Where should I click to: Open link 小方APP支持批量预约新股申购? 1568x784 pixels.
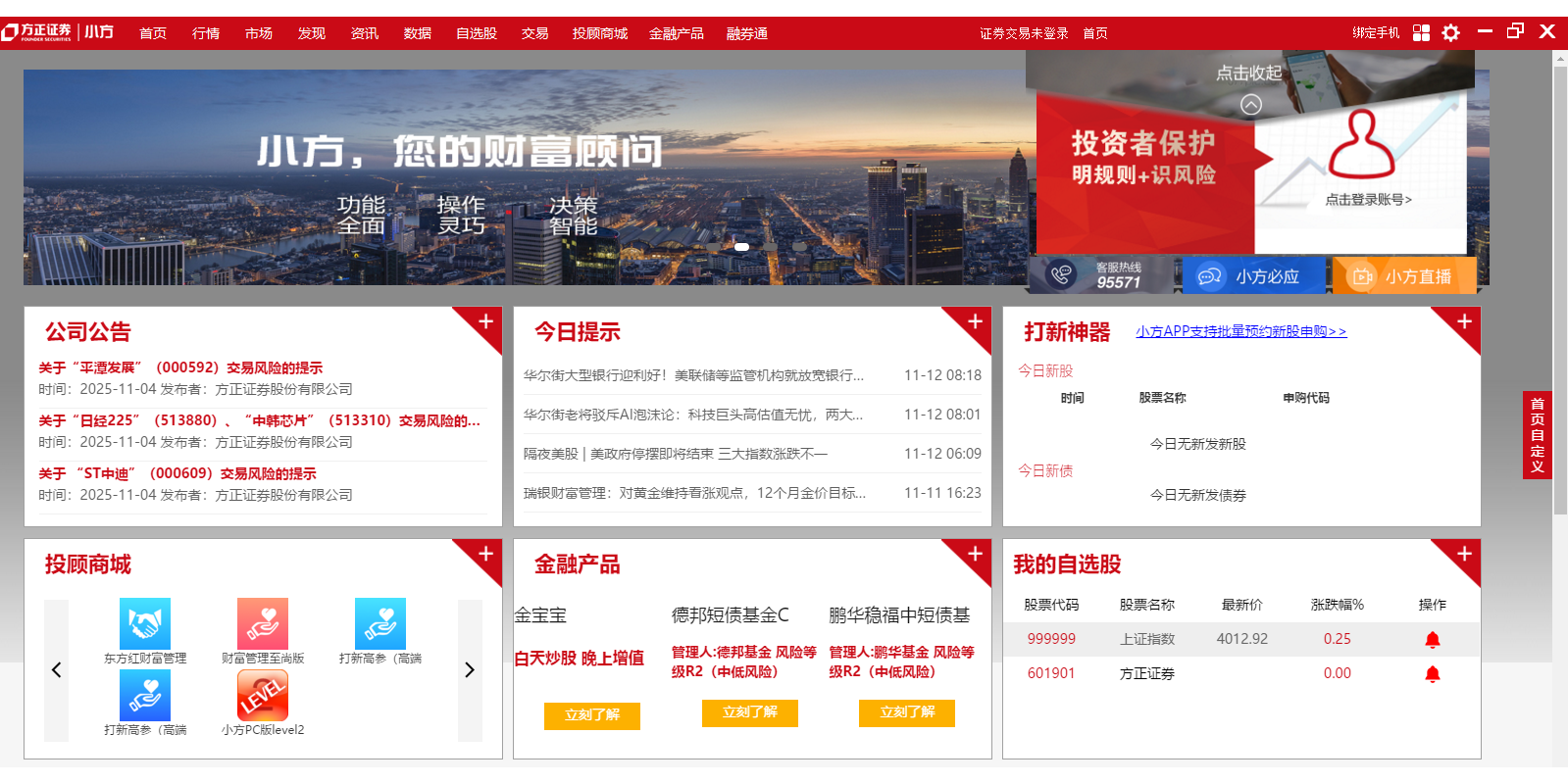[x=1240, y=331]
